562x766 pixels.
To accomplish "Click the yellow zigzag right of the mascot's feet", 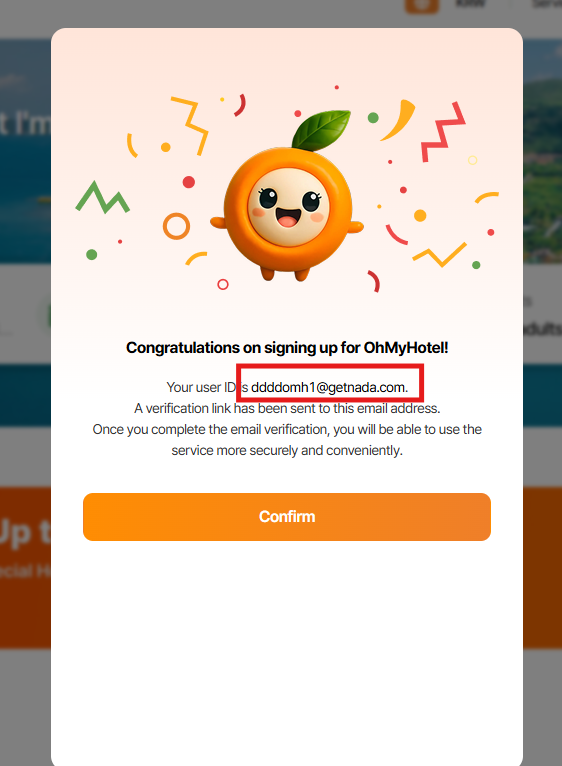I will click(x=439, y=255).
